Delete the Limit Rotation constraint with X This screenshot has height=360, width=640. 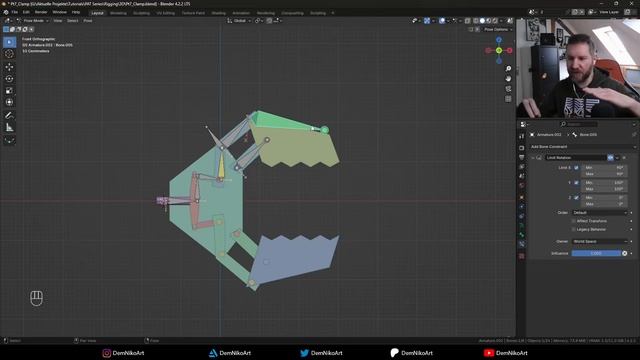[624, 158]
